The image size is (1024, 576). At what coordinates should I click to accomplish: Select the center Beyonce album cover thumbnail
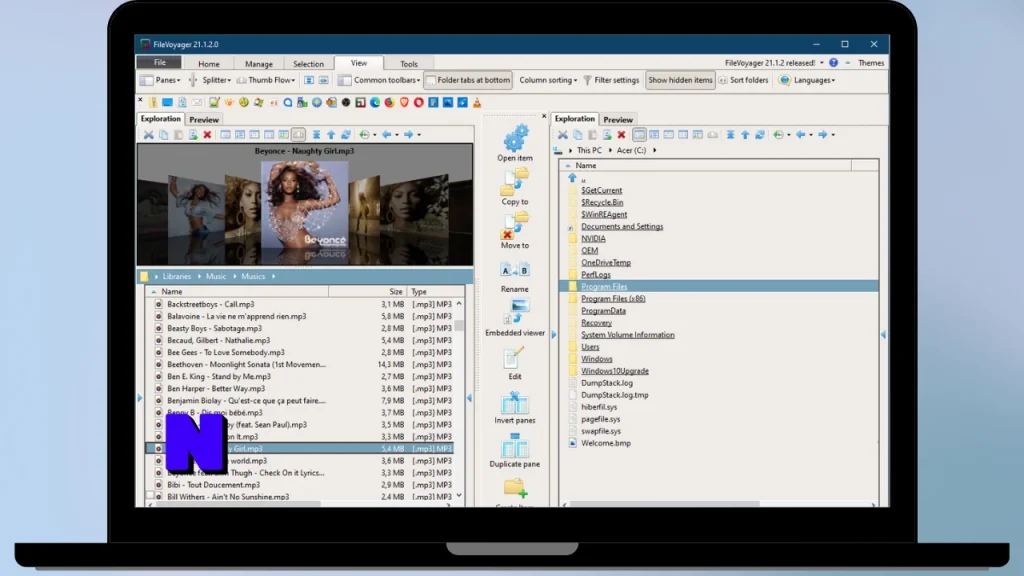click(x=304, y=206)
